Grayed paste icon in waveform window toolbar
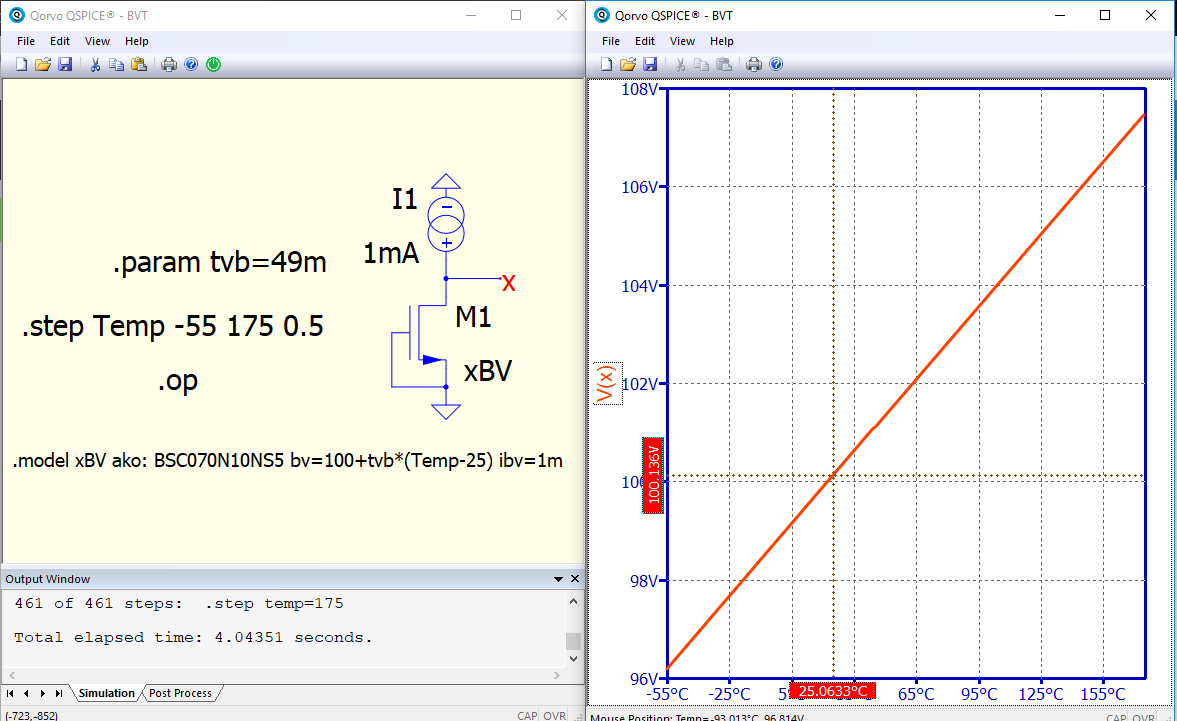This screenshot has height=721, width=1177. [x=724, y=65]
